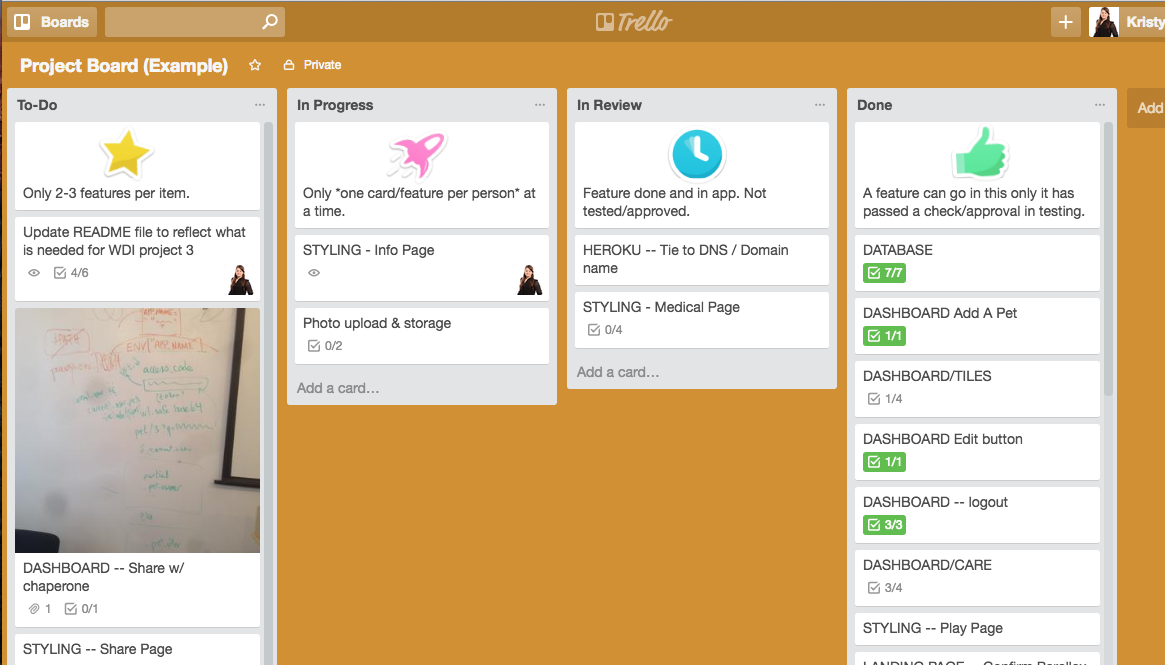Toggle watch on STYLING Info Page card
The image size is (1165, 665).
tap(313, 272)
